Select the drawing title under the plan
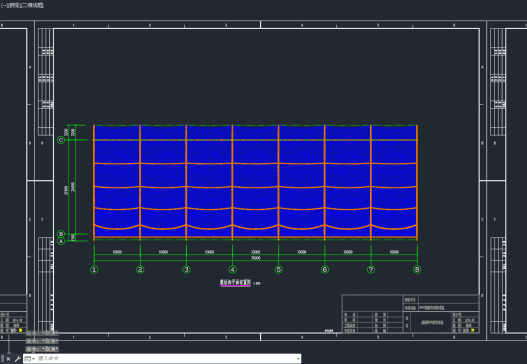527x364 pixels. (235, 283)
